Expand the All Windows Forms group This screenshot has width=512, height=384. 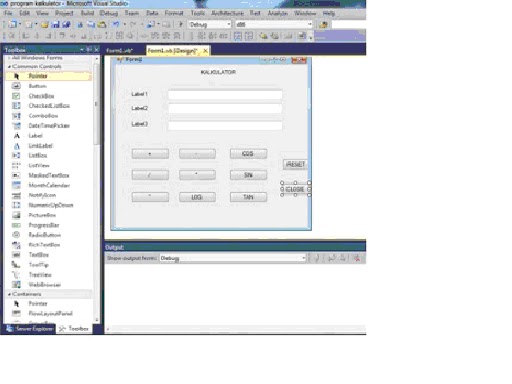[9, 58]
